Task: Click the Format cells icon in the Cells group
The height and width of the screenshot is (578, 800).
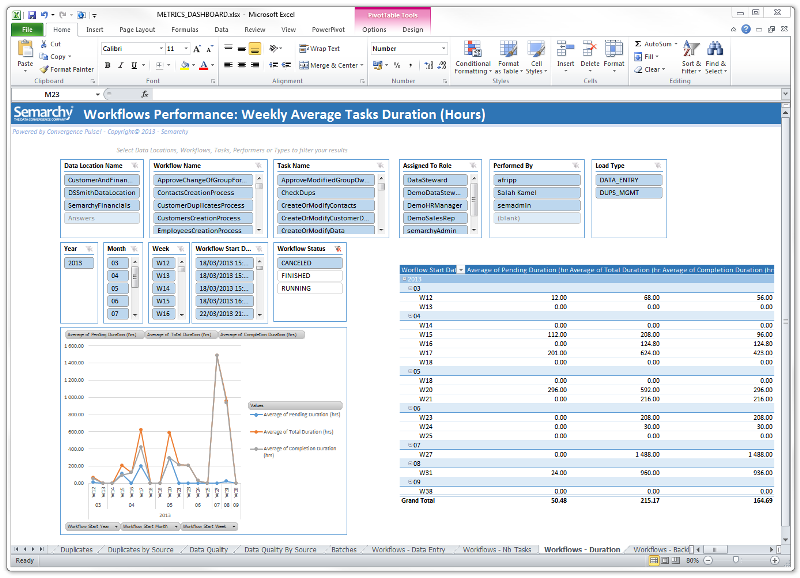Action: tap(614, 49)
